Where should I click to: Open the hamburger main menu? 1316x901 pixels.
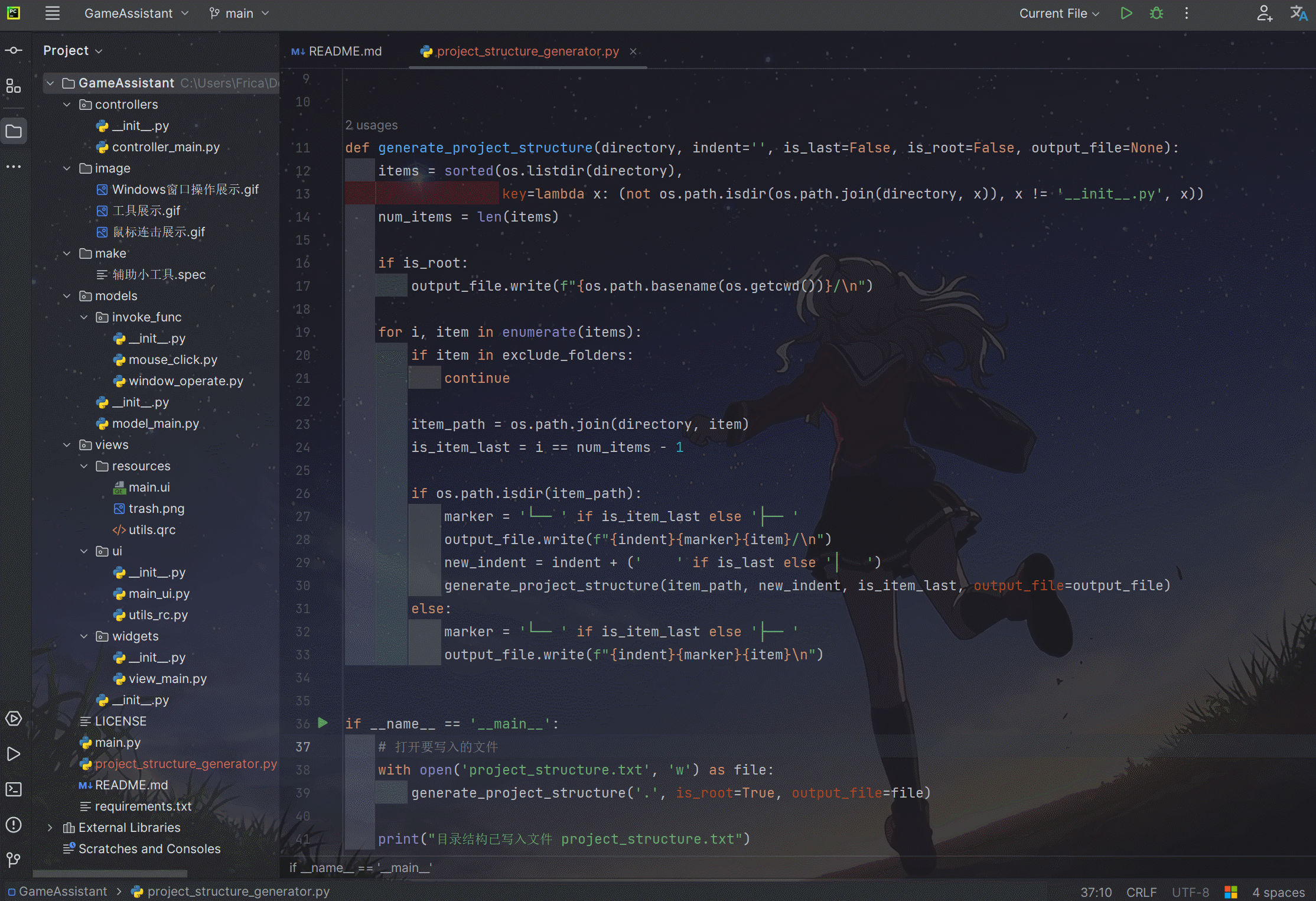pos(53,13)
